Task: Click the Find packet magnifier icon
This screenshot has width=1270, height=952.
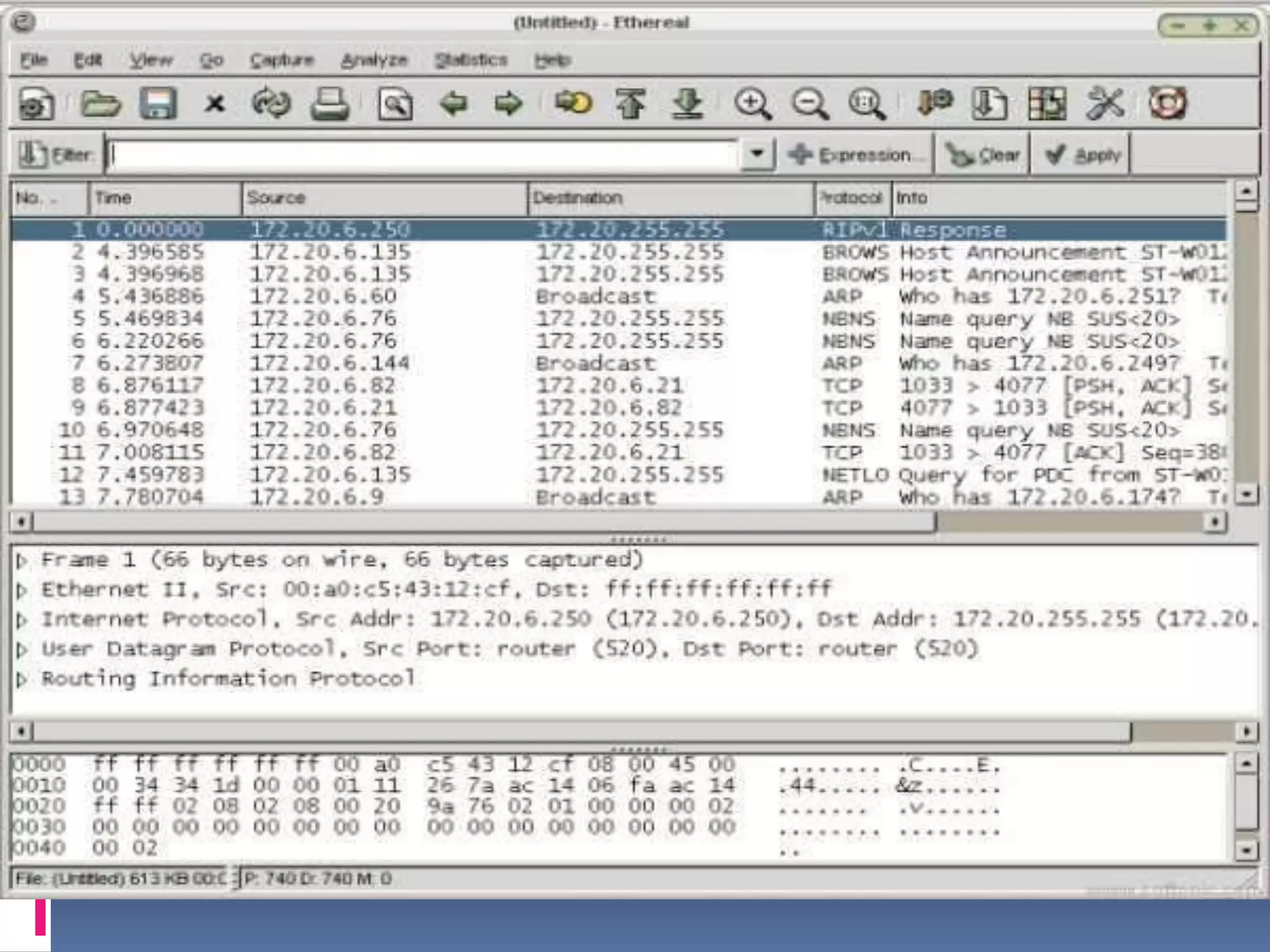Action: (395, 104)
